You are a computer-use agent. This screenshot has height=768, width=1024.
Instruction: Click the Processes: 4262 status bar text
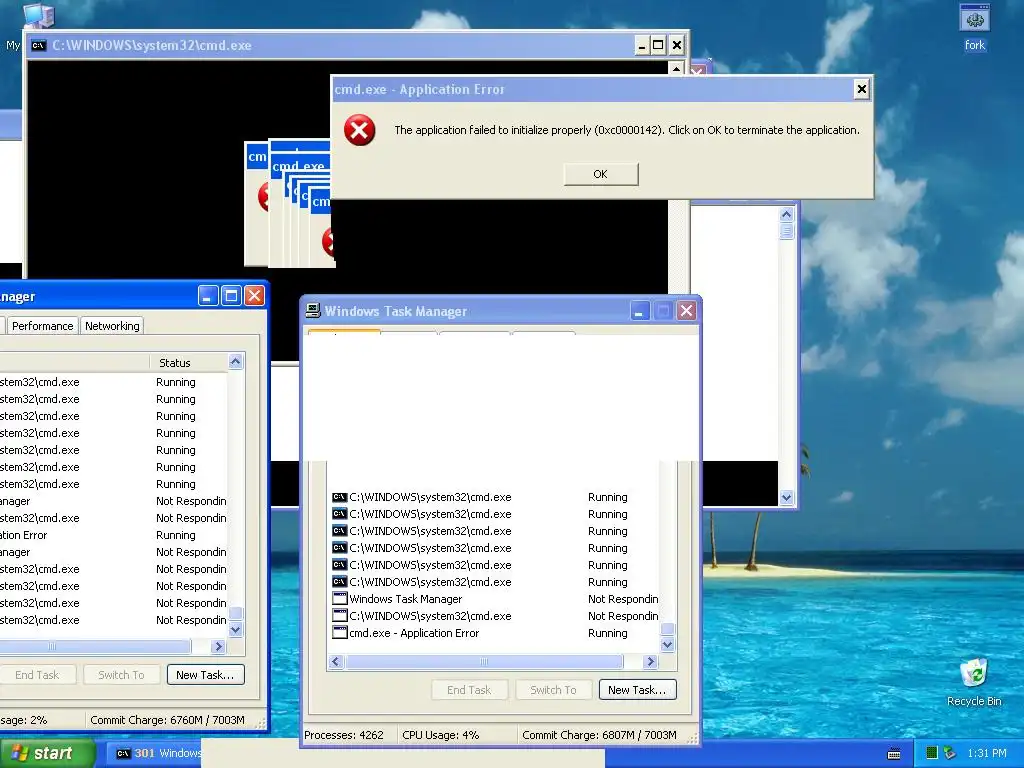click(x=344, y=735)
